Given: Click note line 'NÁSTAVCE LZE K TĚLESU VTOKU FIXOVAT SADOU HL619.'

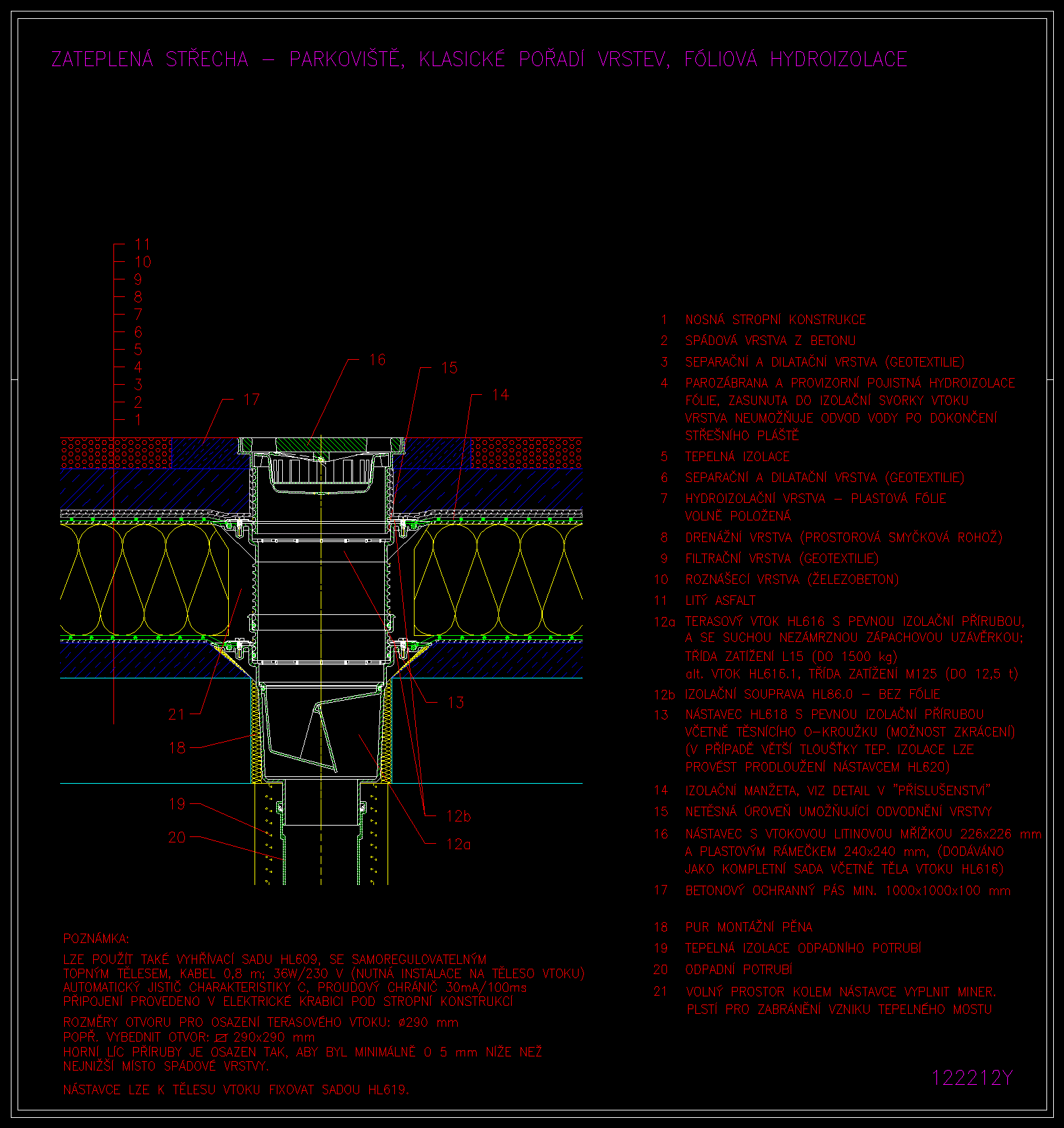Looking at the screenshot, I should 236,1090.
